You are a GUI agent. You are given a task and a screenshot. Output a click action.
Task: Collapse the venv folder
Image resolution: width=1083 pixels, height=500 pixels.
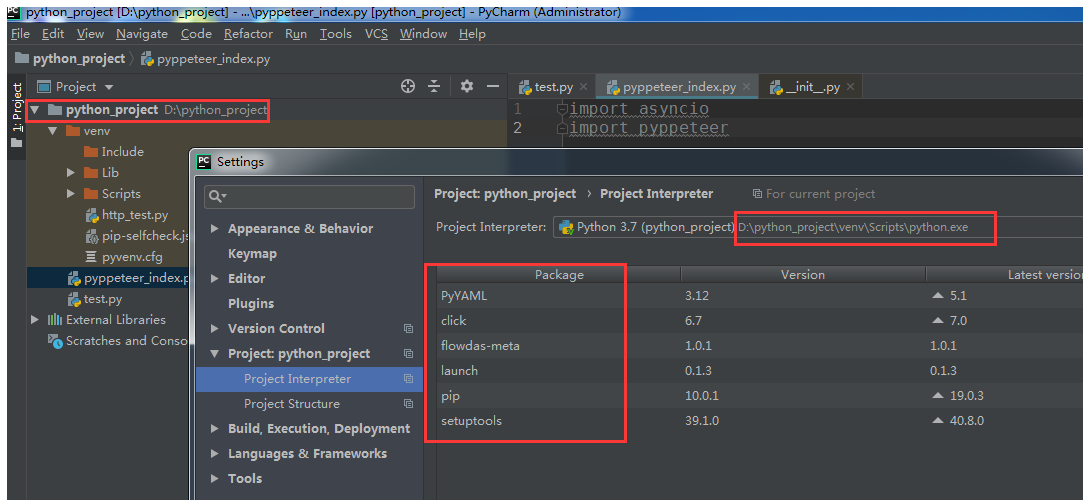pos(52,131)
